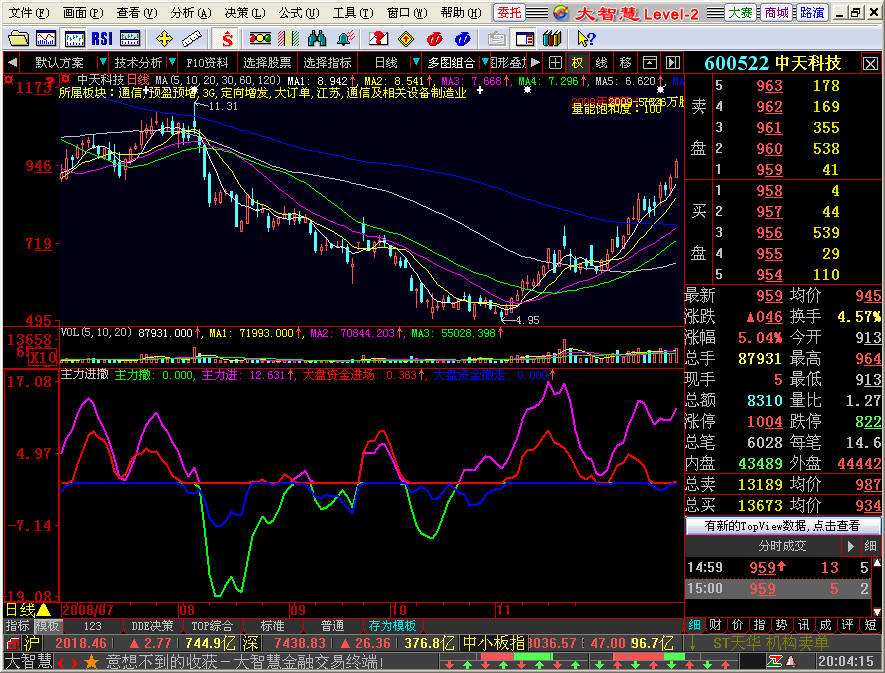Open the 决策(L) menu
The image size is (885, 673).
(x=245, y=12)
